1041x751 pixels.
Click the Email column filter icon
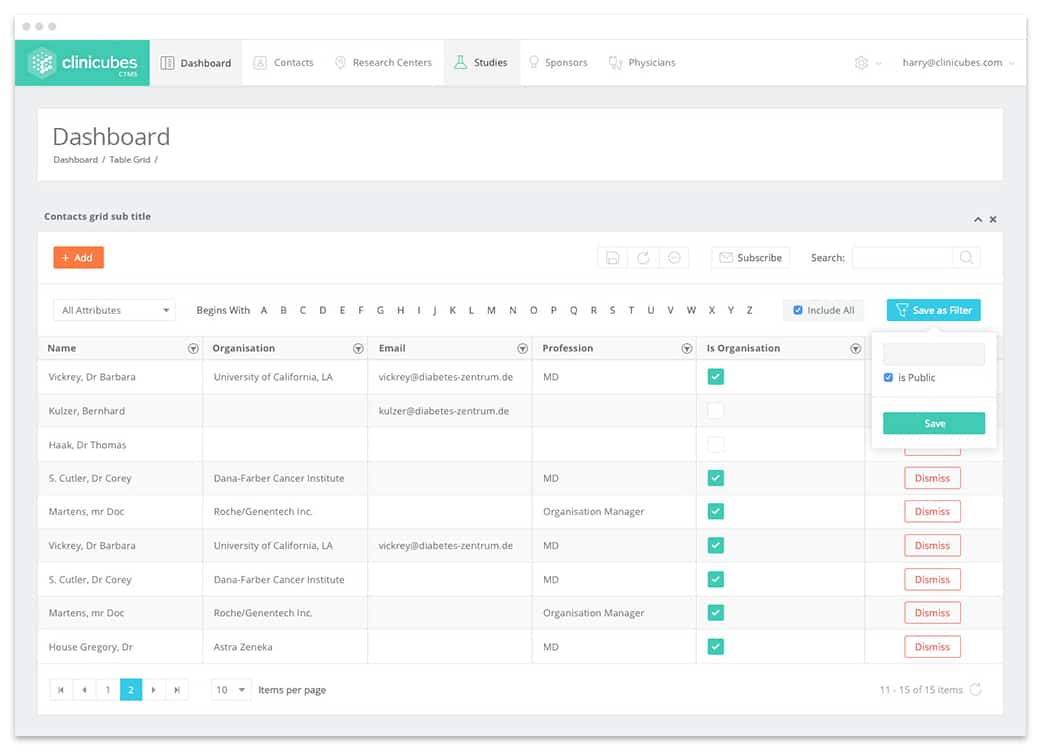[522, 349]
